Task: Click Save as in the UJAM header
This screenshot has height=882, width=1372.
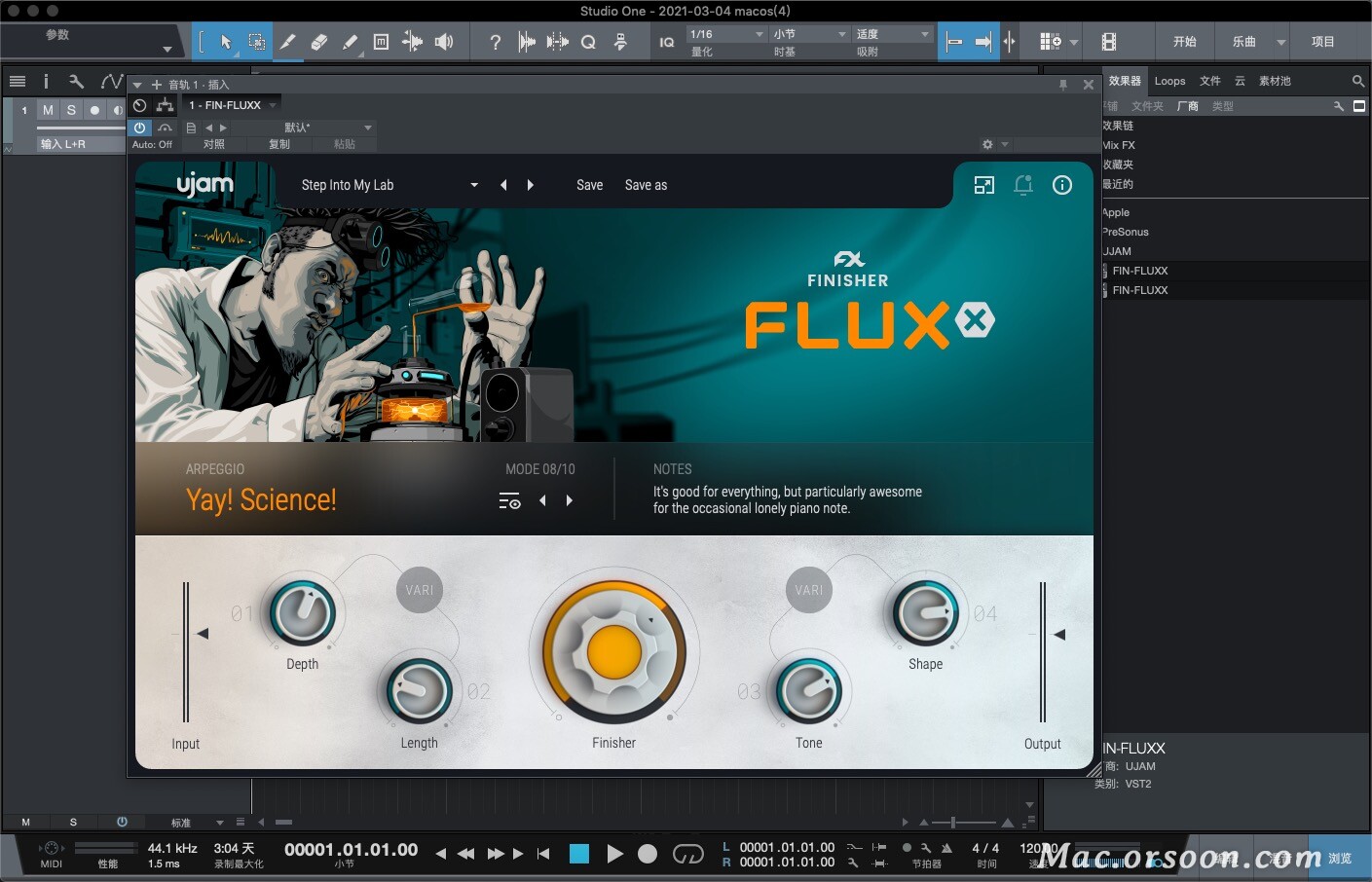Action: [646, 185]
